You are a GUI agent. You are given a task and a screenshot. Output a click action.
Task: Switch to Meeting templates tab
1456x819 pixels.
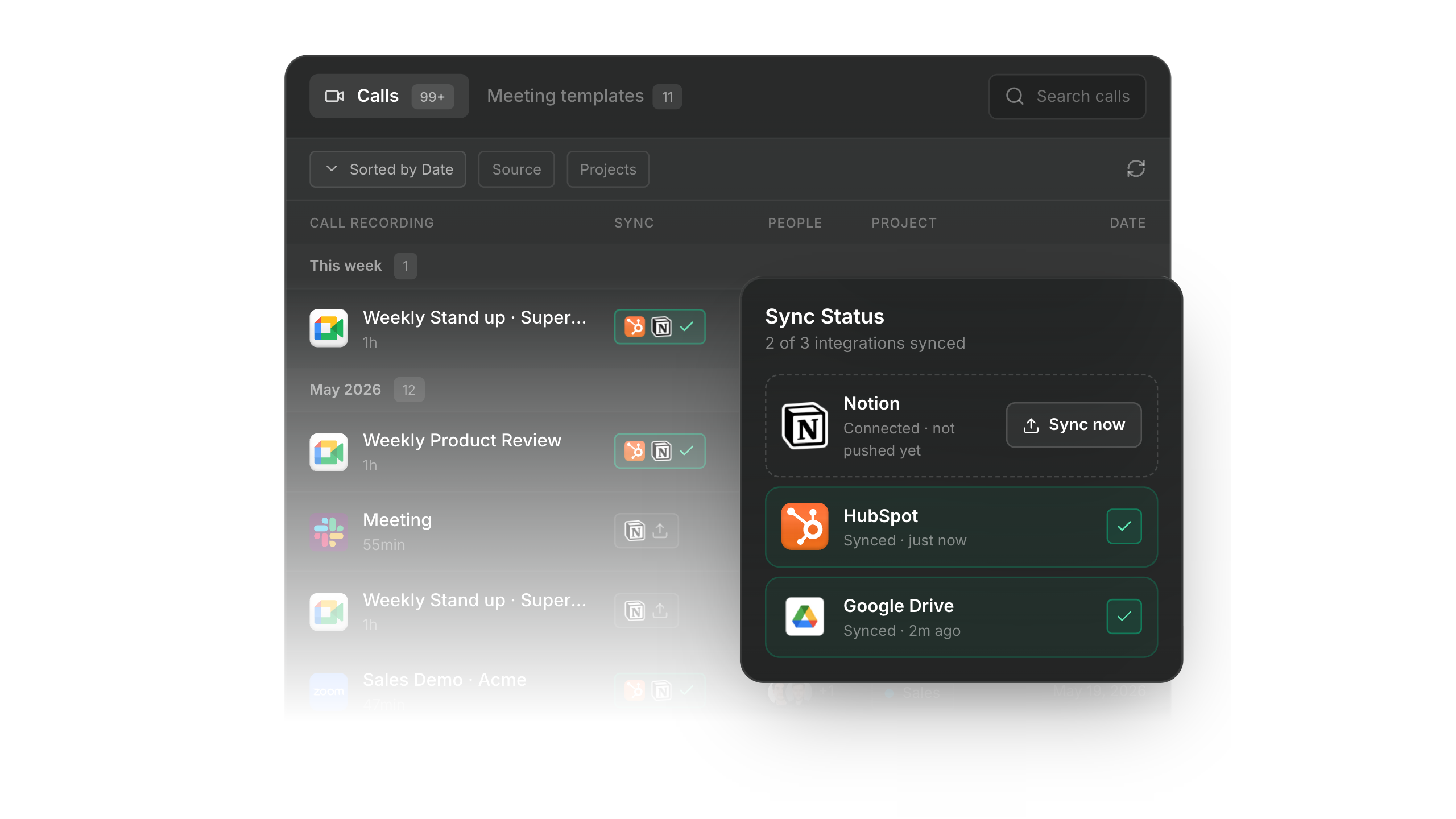(584, 96)
